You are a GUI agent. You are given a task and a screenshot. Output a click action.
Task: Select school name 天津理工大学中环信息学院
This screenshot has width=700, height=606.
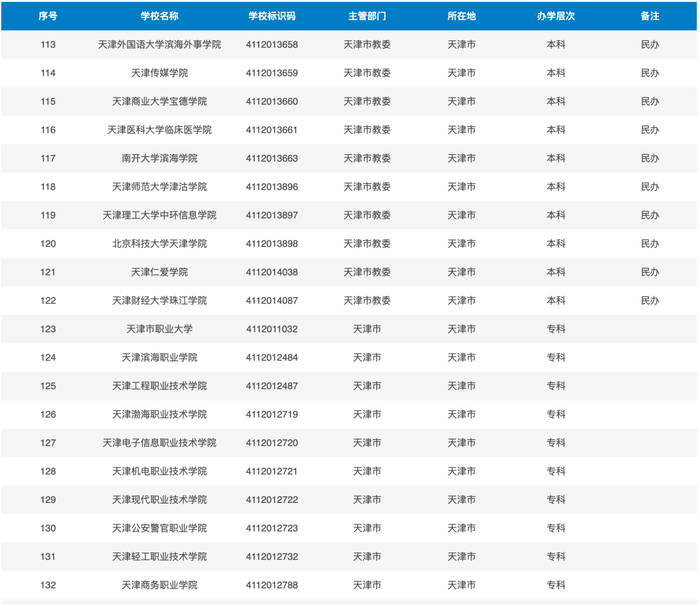[x=159, y=216]
